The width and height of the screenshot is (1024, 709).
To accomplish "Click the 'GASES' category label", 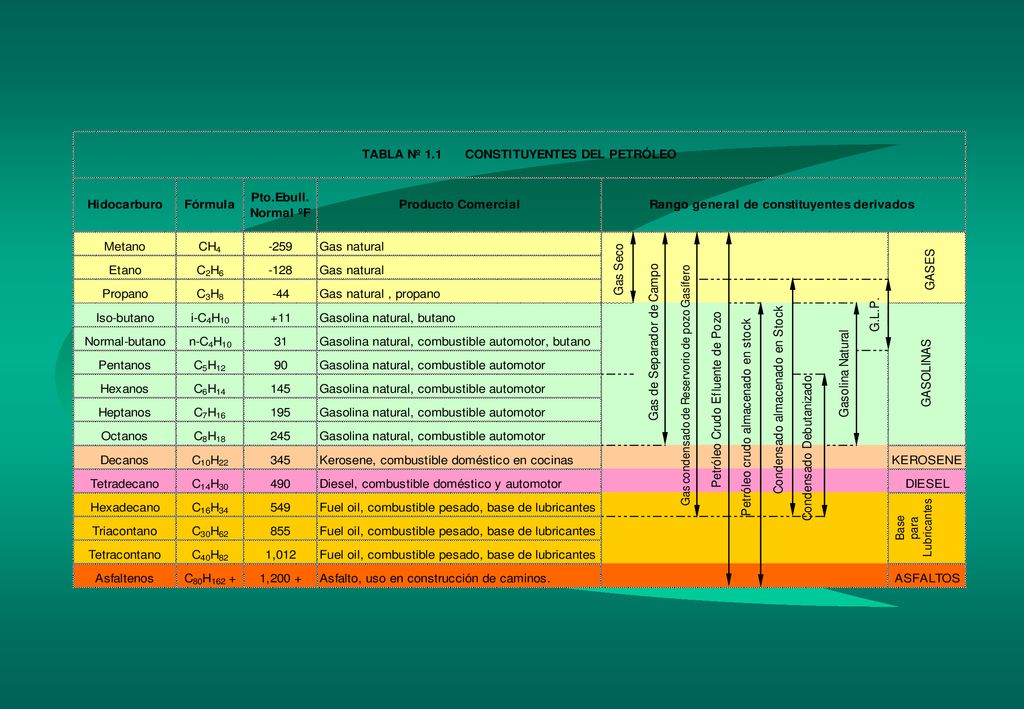I will (x=929, y=269).
